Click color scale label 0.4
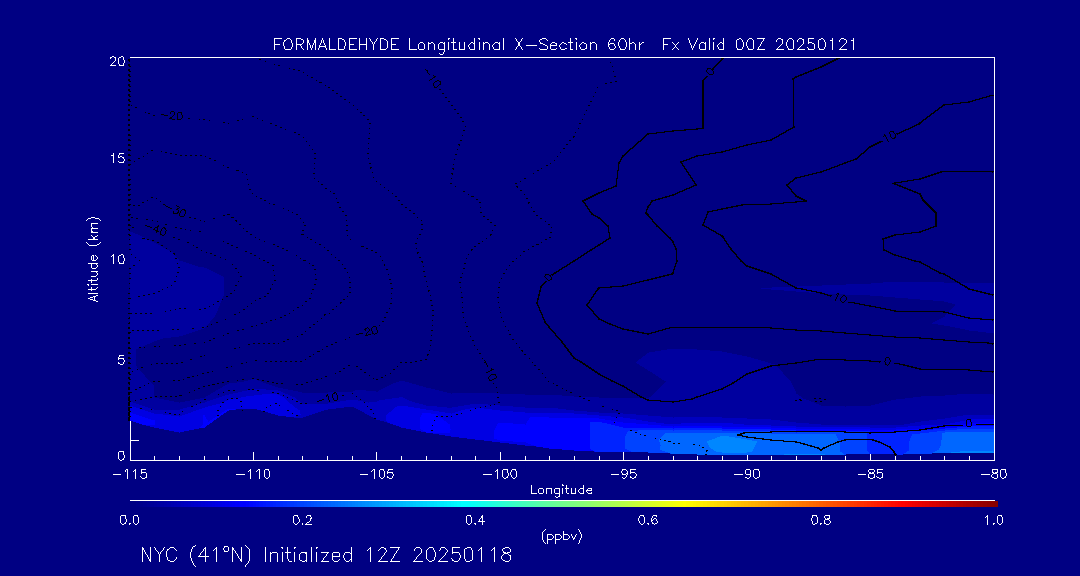This screenshot has height=576, width=1080. 475,520
